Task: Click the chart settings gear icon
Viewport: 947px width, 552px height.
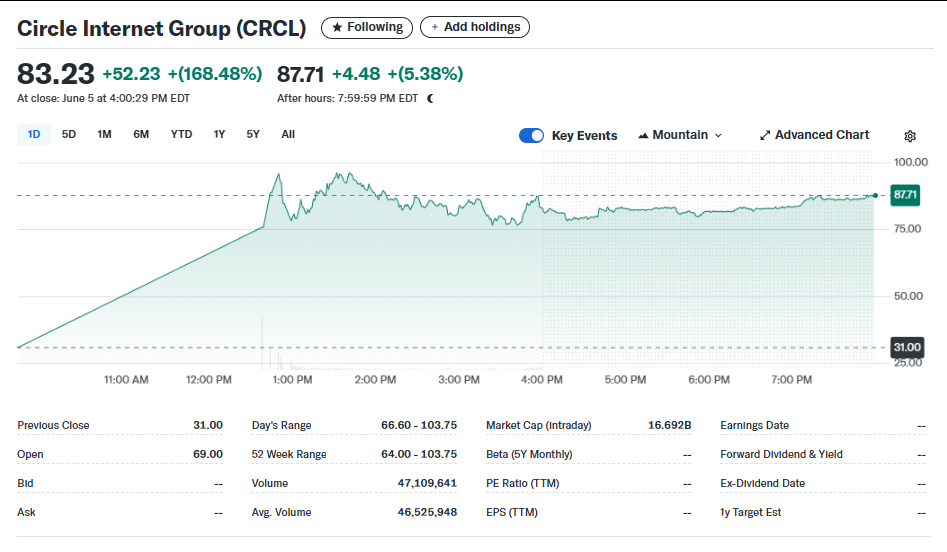Action: point(910,136)
